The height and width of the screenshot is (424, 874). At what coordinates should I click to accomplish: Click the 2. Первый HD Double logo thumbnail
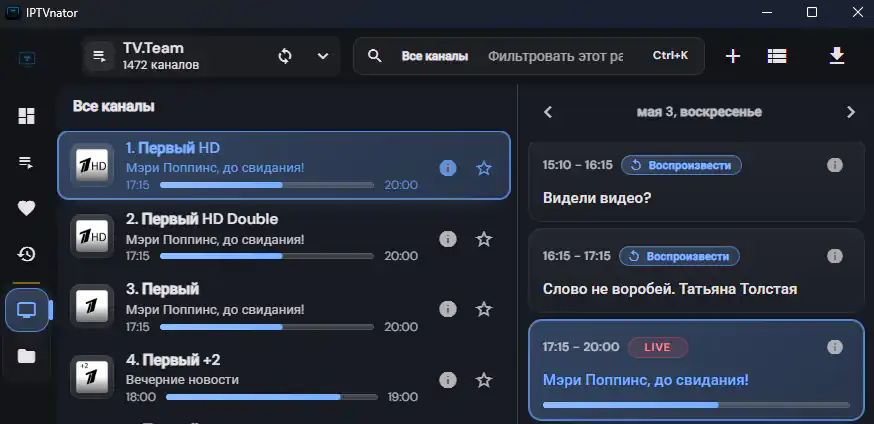[x=92, y=236]
